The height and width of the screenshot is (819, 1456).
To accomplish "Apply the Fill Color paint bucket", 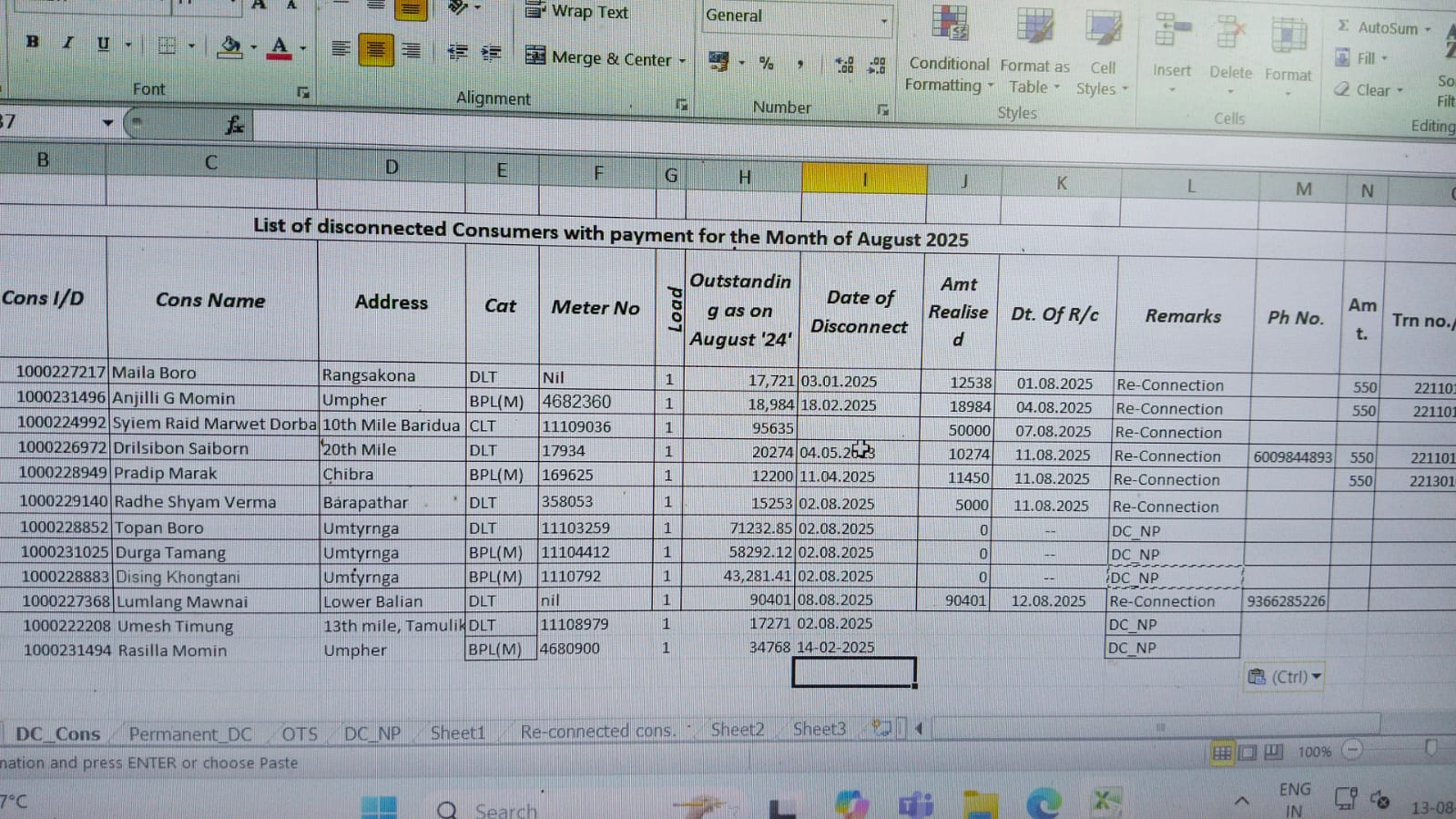I will coord(230,46).
